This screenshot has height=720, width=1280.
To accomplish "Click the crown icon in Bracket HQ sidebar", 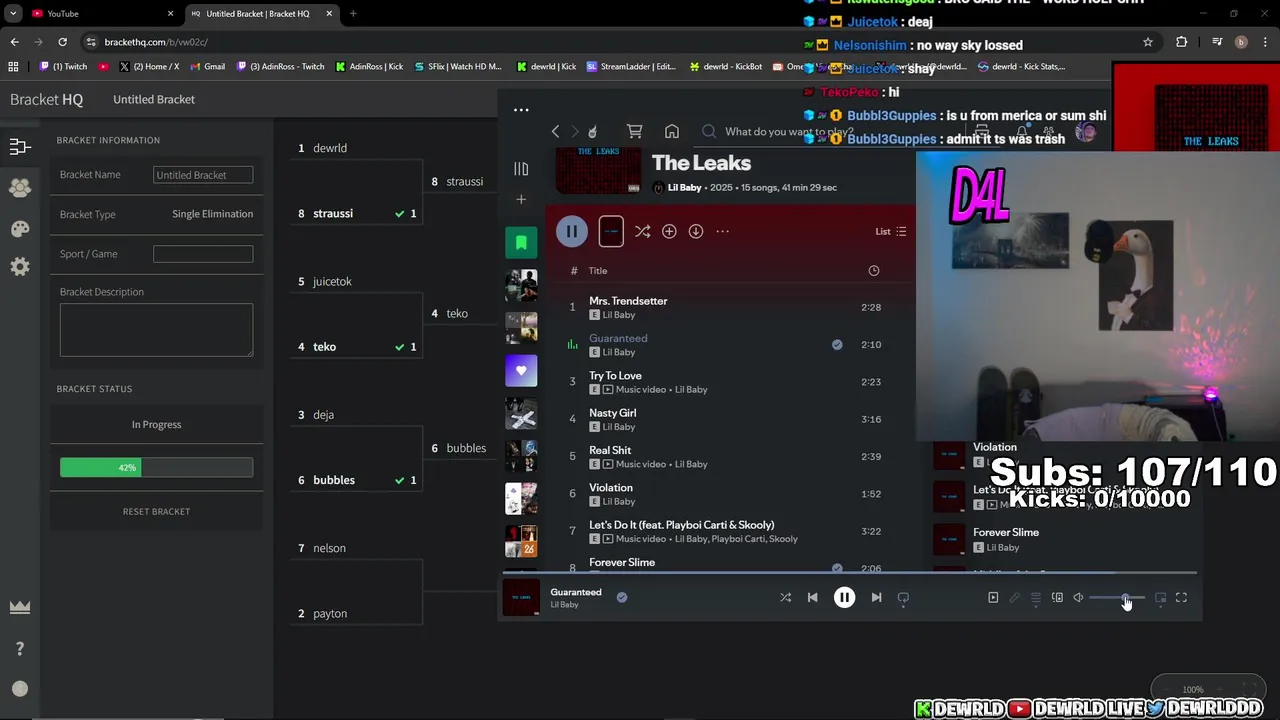I will (19, 607).
